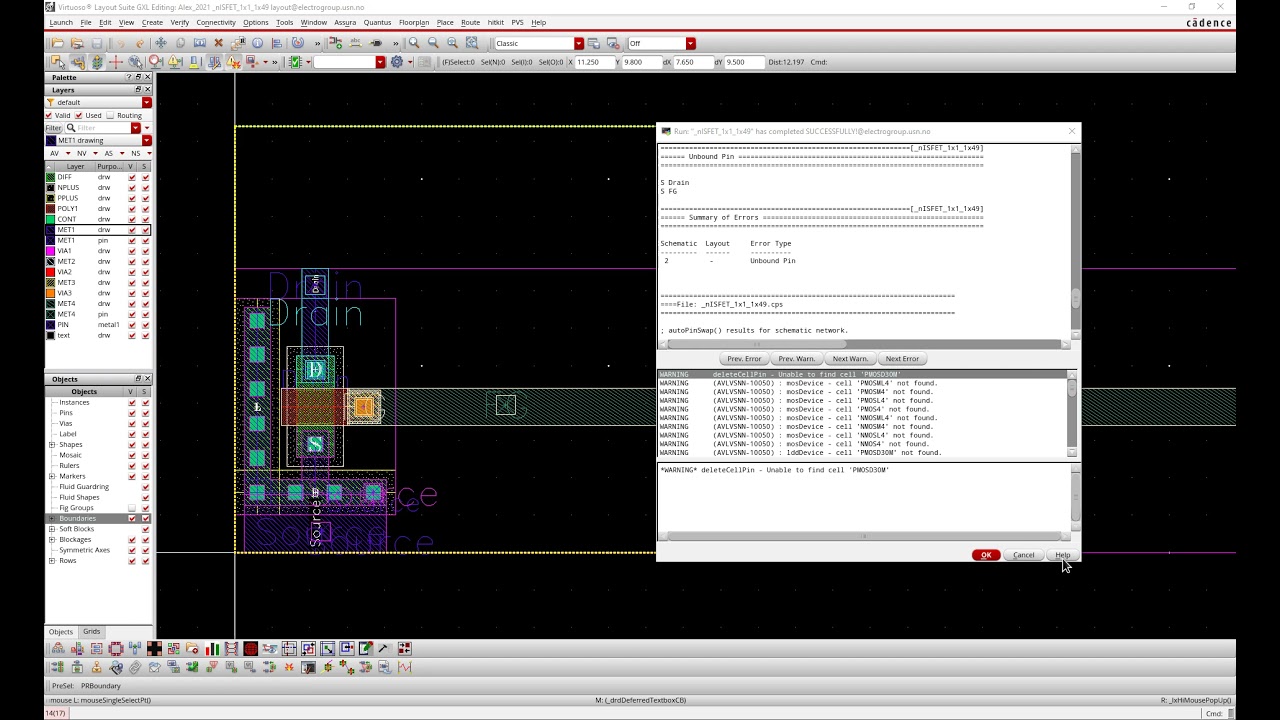Click the Undo arrow icon
Viewport: 1280px width, 720px height.
[121, 43]
